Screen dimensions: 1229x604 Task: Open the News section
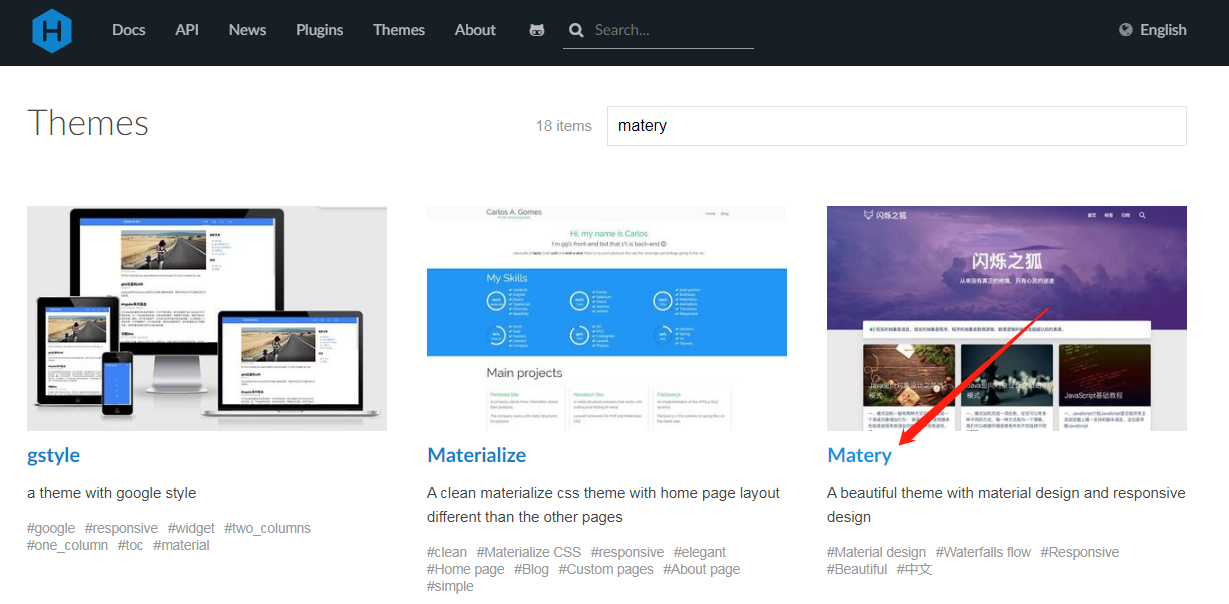click(247, 30)
